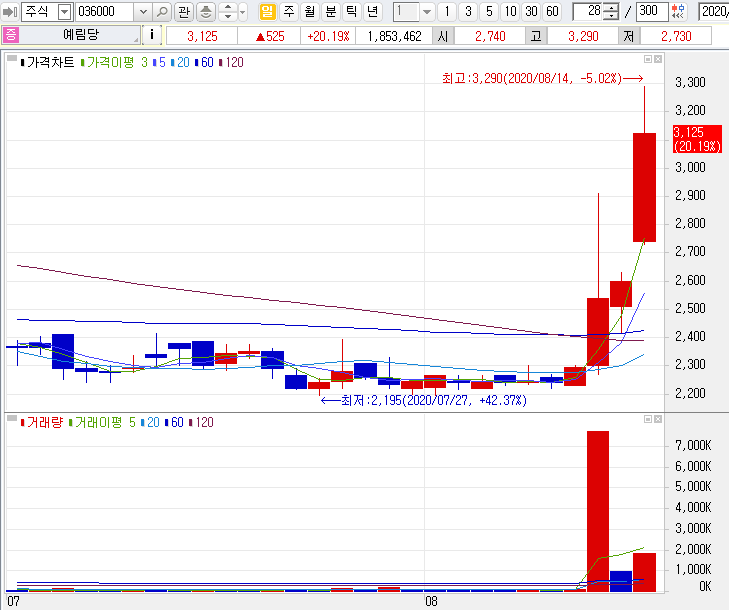Click the 최저:2,195 low annotation

pos(424,400)
